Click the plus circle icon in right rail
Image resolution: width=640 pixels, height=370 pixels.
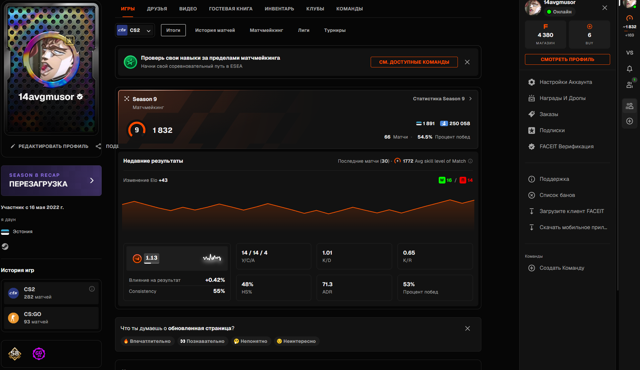point(629,121)
